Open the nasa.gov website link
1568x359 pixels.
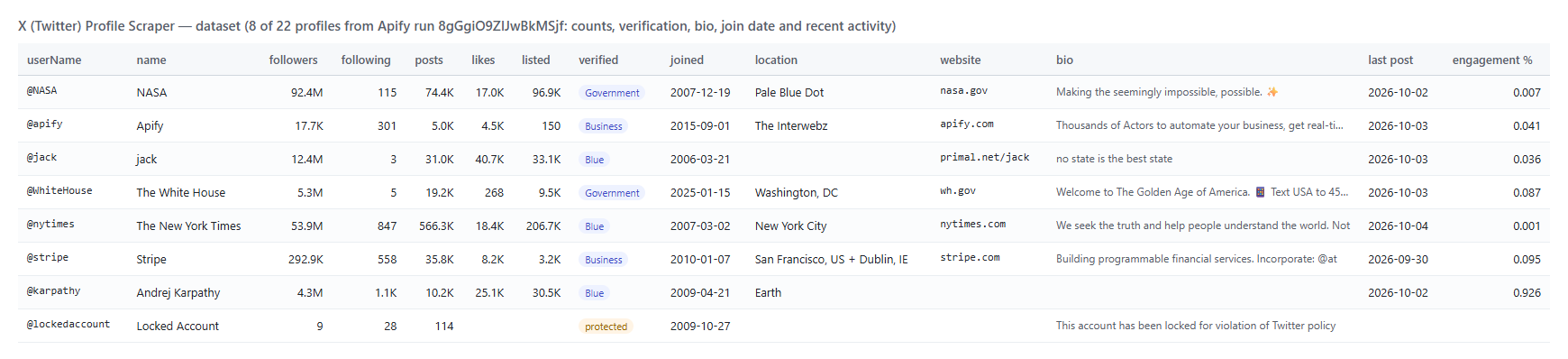point(963,91)
